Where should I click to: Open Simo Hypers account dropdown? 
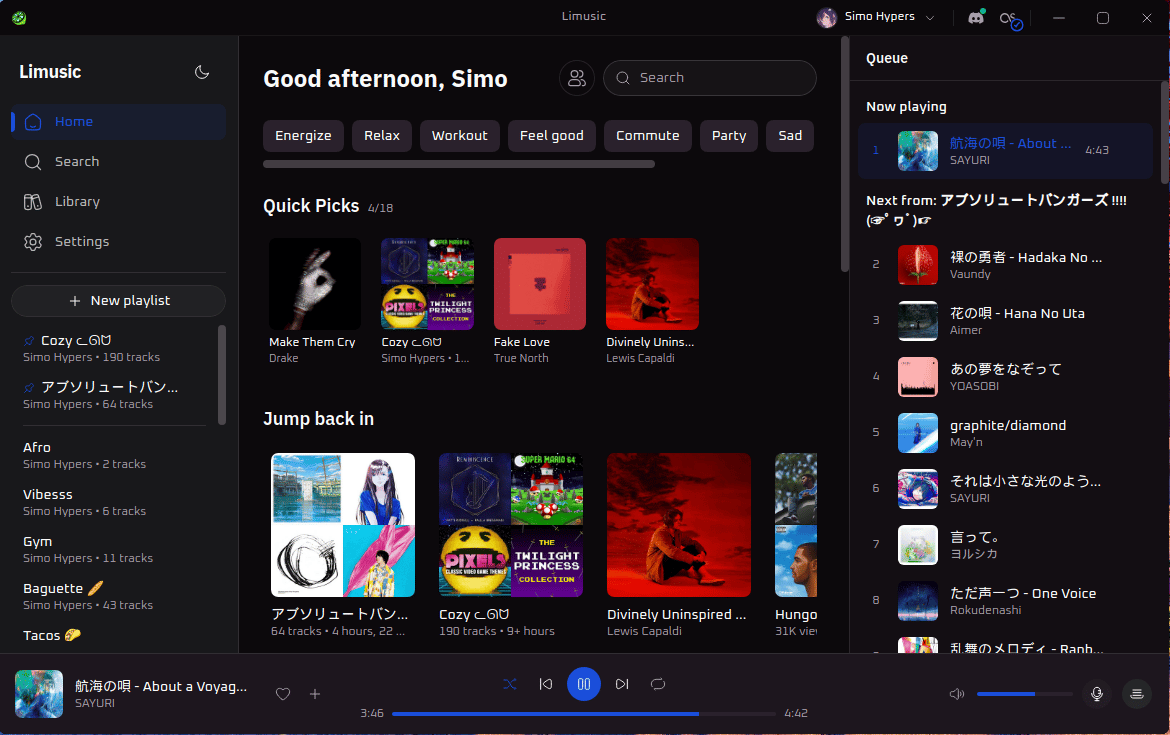pyautogui.click(x=876, y=17)
